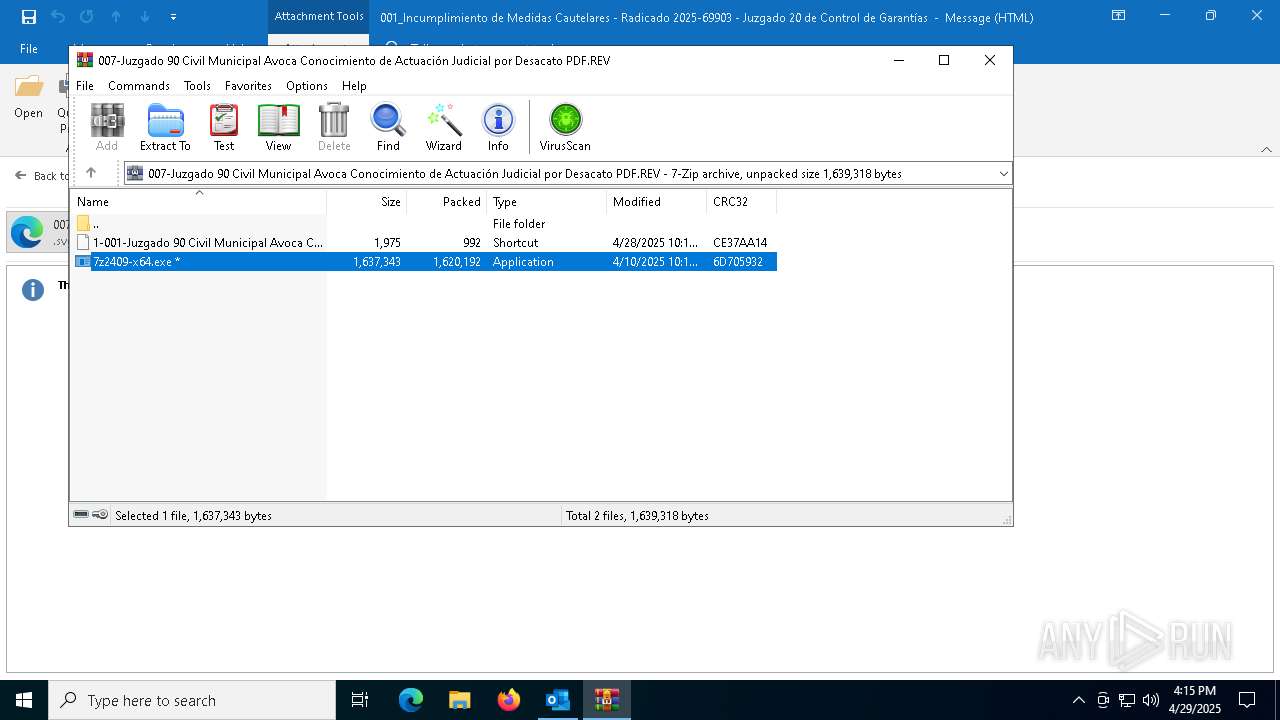This screenshot has width=1280, height=720.
Task: Click the key password icon in status bar
Action: click(100, 515)
